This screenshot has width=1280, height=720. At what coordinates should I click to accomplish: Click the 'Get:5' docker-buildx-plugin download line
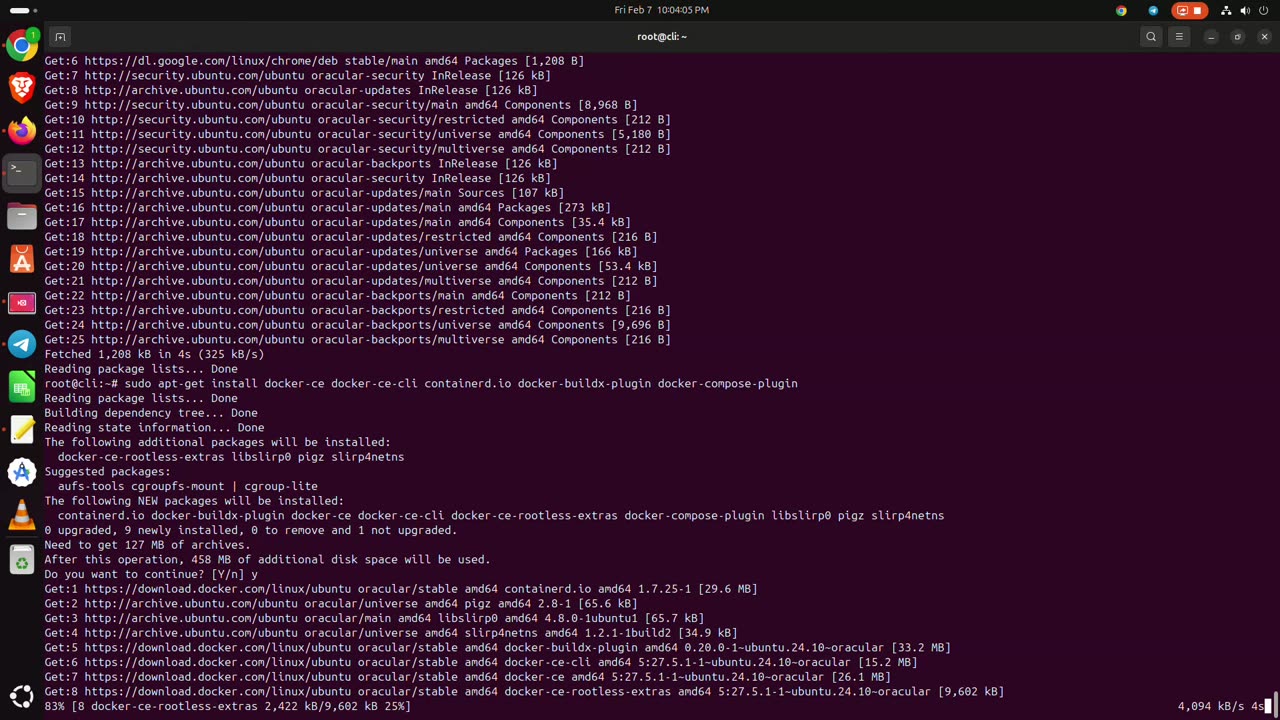coord(497,648)
